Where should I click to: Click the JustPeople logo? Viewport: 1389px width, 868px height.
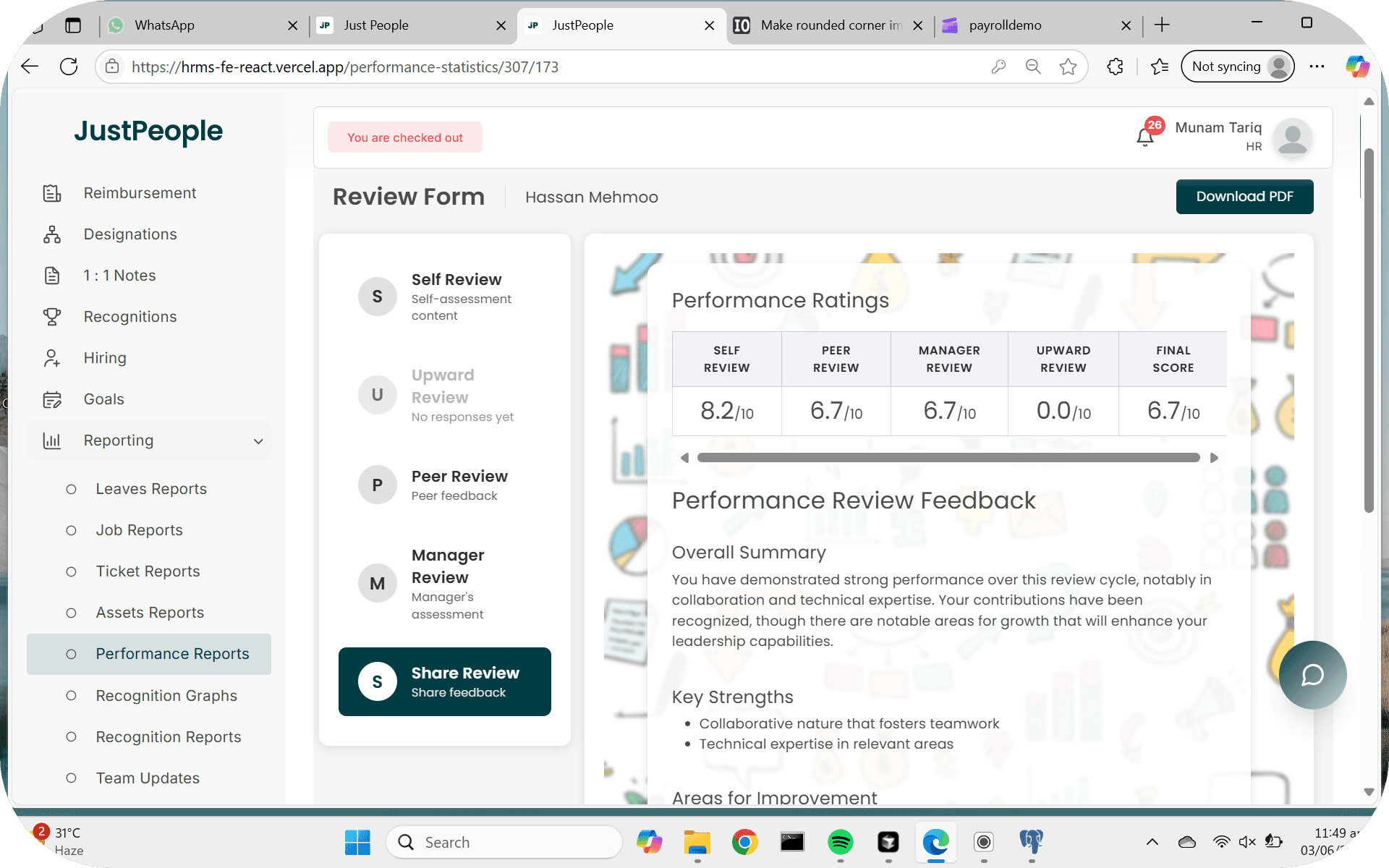point(148,131)
